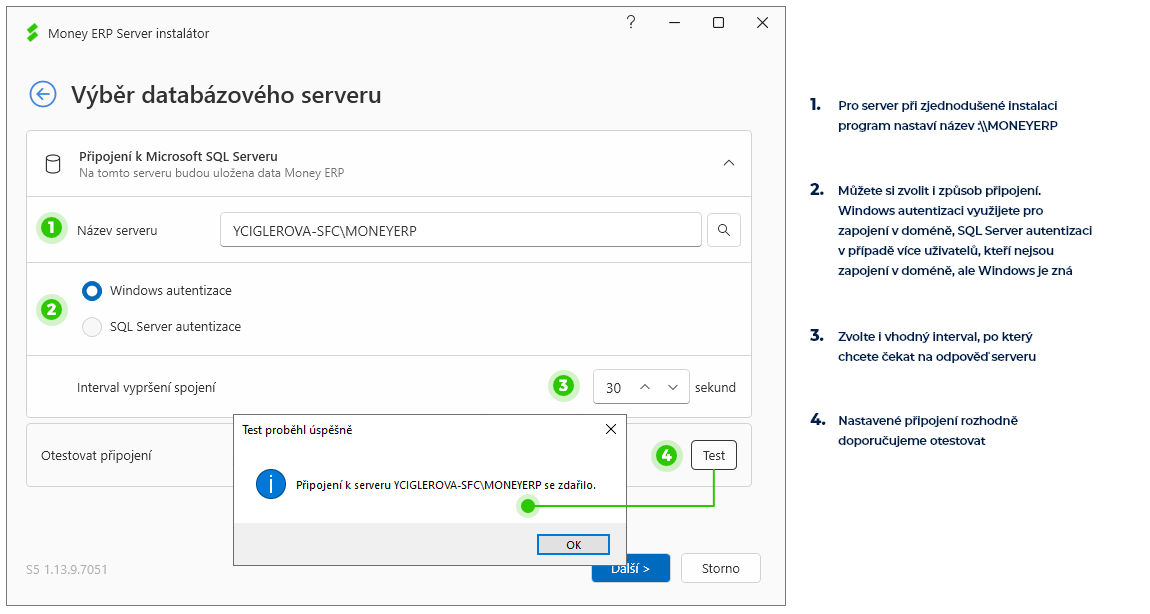The height and width of the screenshot is (614, 1150).
Task: Click the search servers magnifier icon
Action: 724,230
